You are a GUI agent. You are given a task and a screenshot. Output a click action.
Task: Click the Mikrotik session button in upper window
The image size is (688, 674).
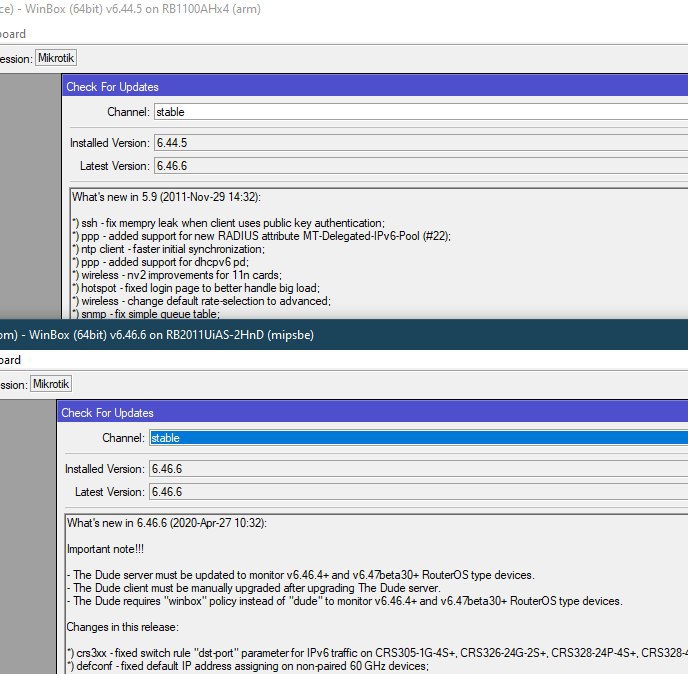[x=56, y=58]
